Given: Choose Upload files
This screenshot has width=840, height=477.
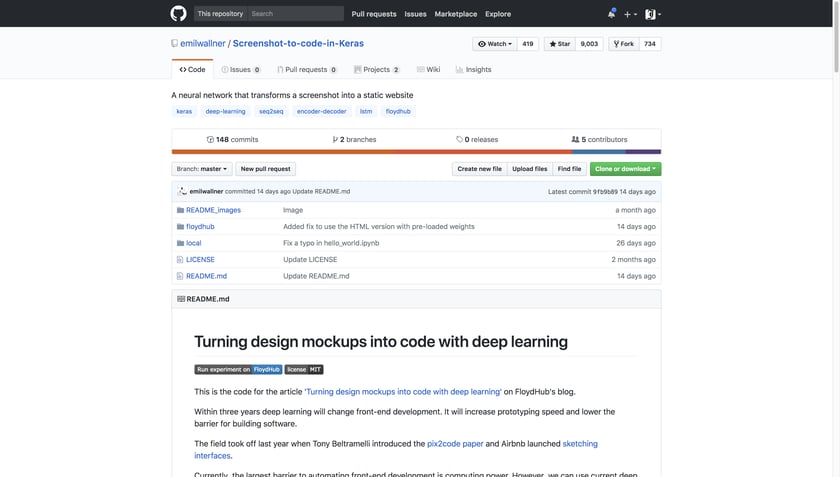Looking at the screenshot, I should click(x=529, y=169).
